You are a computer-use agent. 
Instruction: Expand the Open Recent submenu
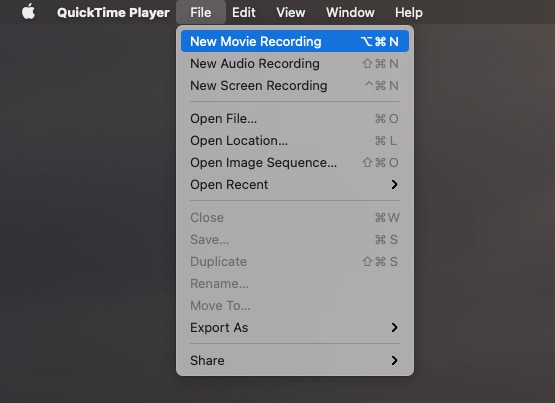pos(295,184)
